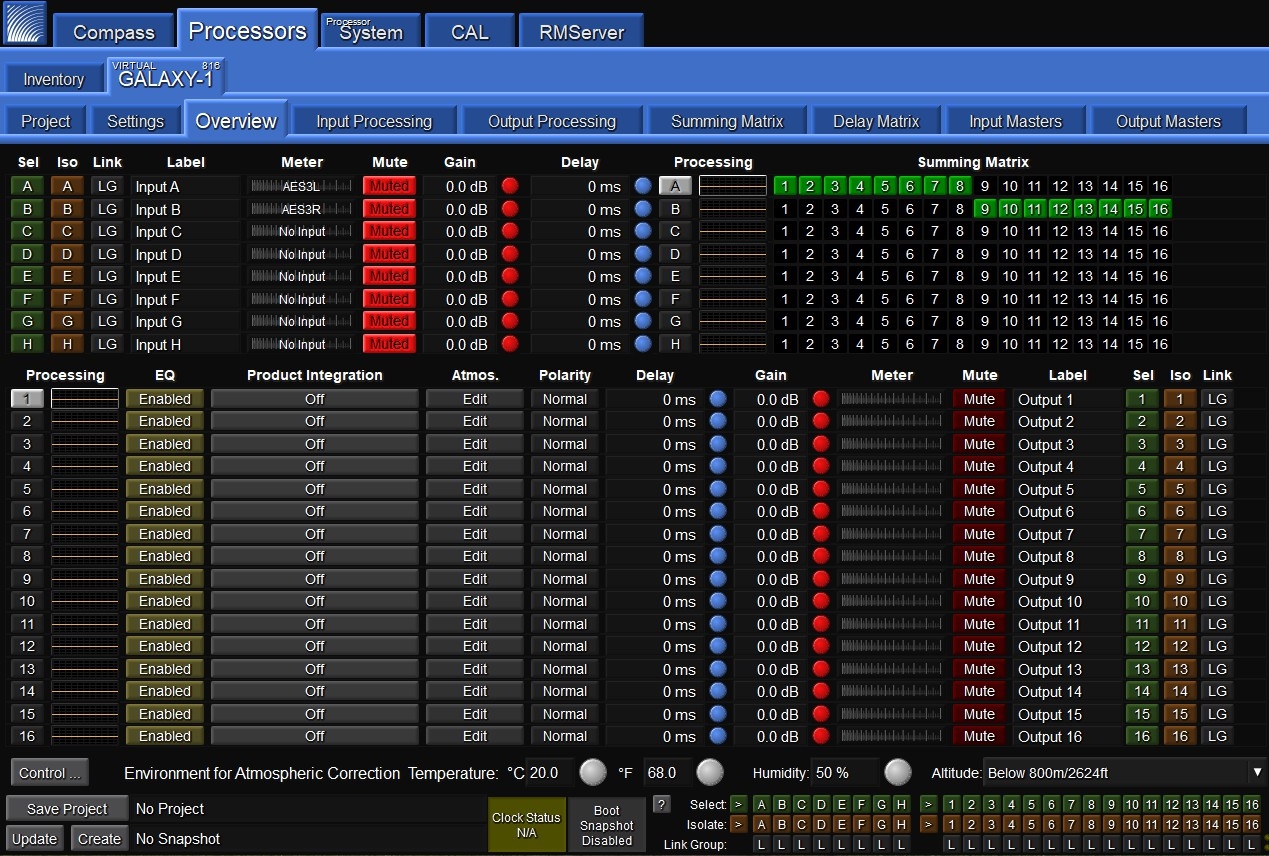Click the Humidity adjustment knob

coord(897,773)
